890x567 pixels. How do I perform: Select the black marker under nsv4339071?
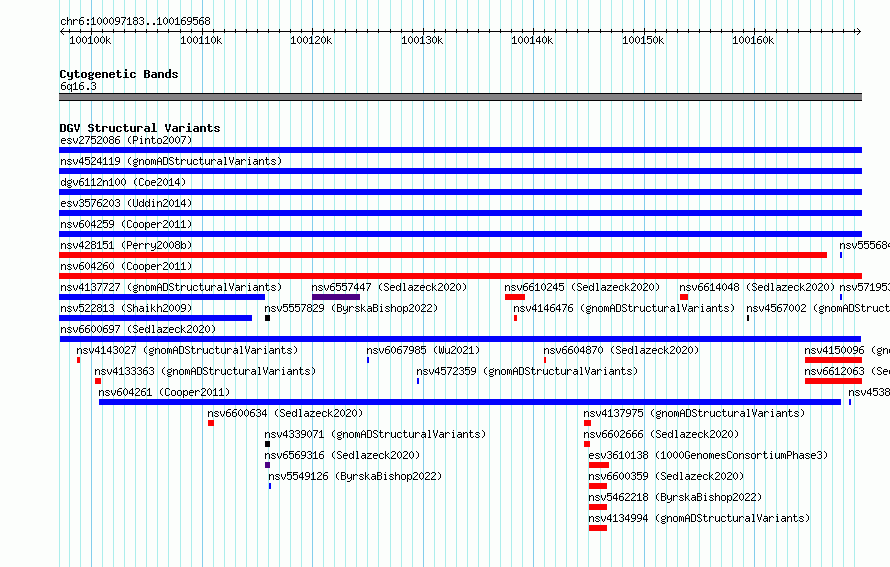(x=267, y=444)
